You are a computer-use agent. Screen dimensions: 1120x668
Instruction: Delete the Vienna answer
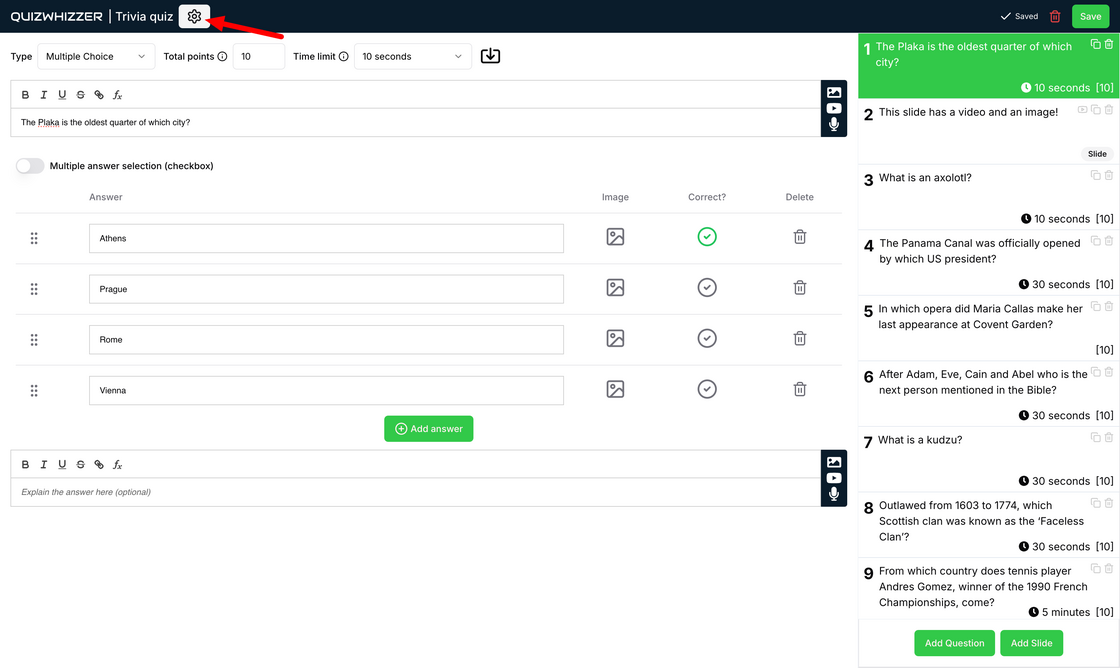coord(799,389)
